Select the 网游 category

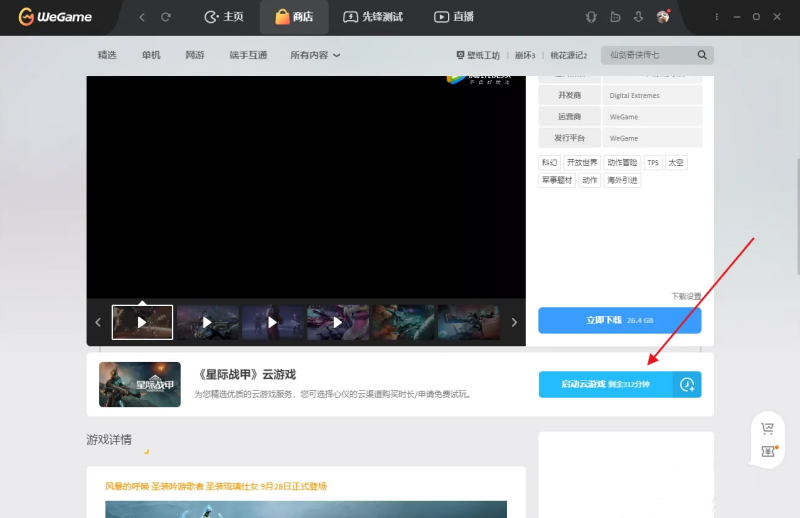point(195,55)
